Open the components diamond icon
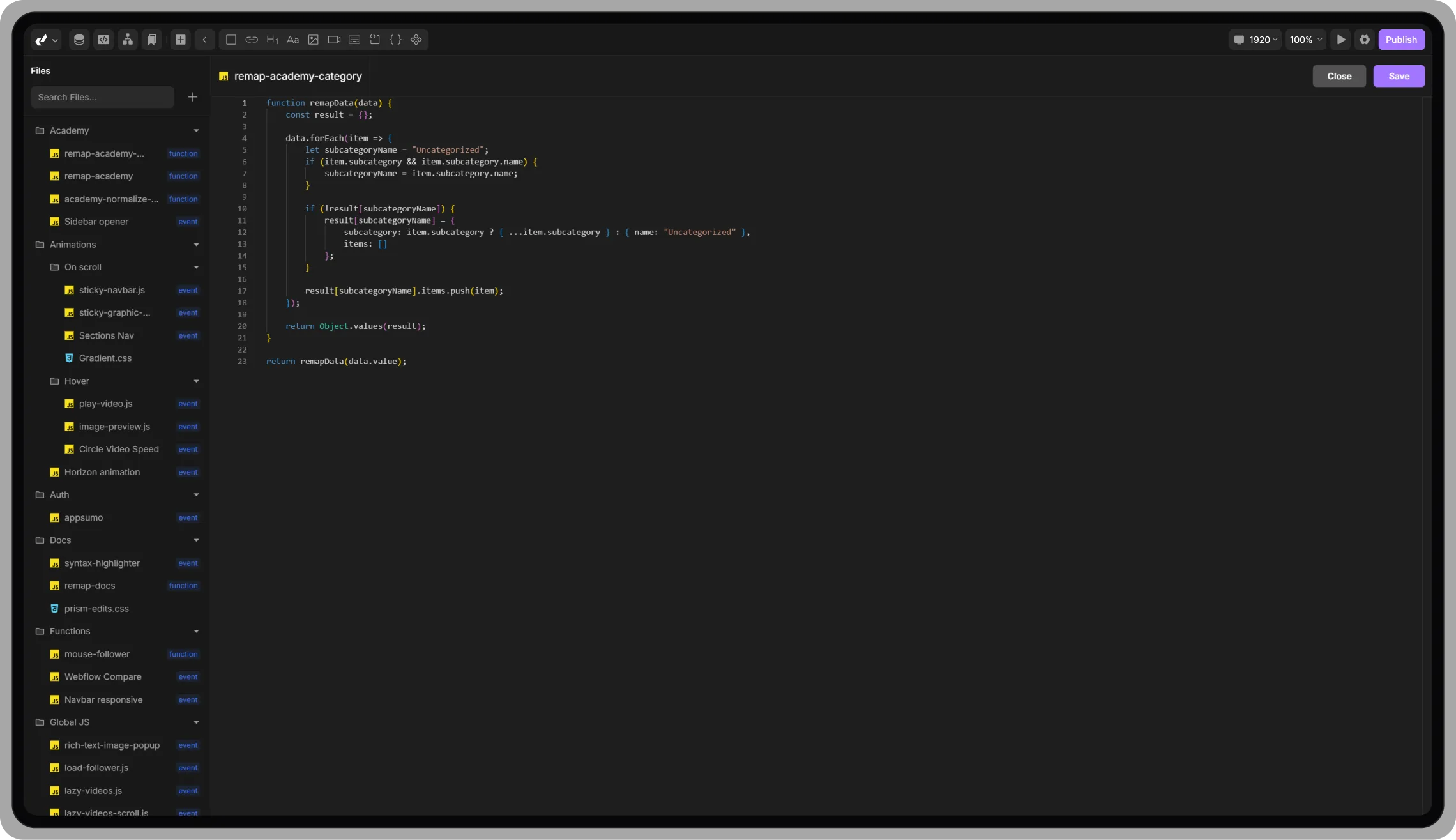Image resolution: width=1456 pixels, height=840 pixels. click(x=416, y=40)
